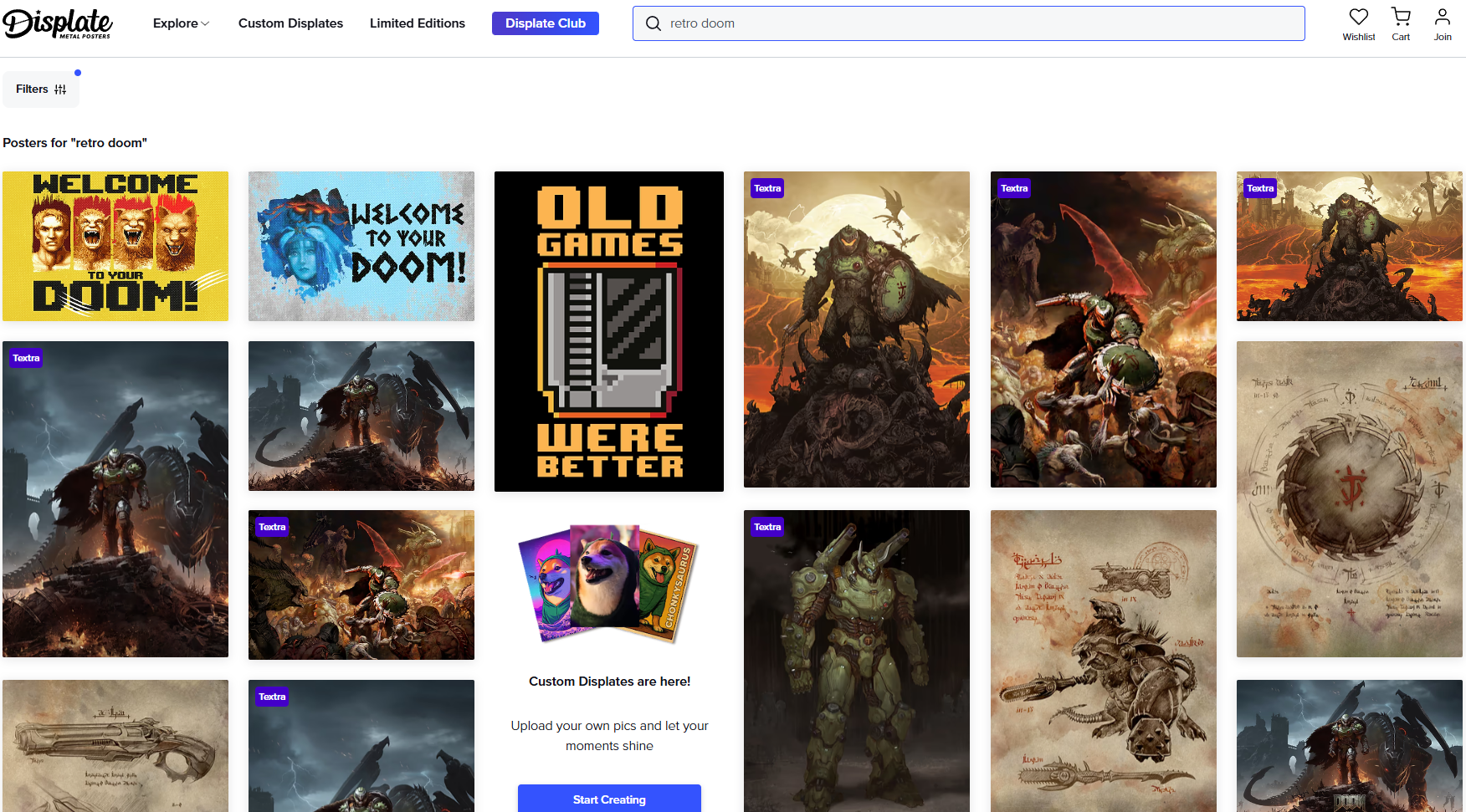The image size is (1466, 812).
Task: Open the Filters panel
Action: [x=41, y=89]
